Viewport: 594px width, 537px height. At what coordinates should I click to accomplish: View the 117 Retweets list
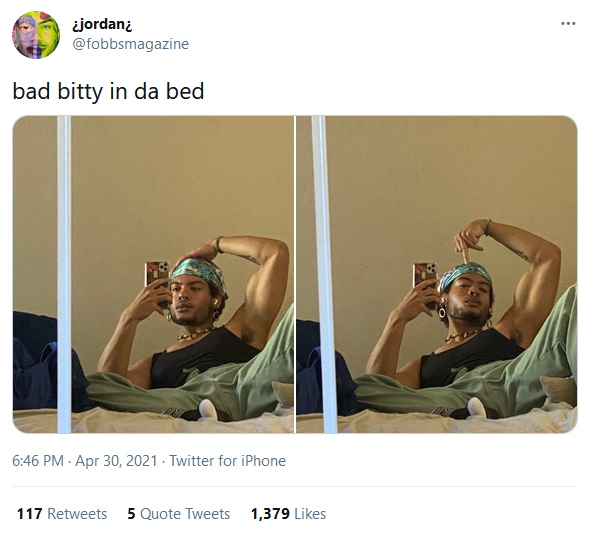pos(62,514)
